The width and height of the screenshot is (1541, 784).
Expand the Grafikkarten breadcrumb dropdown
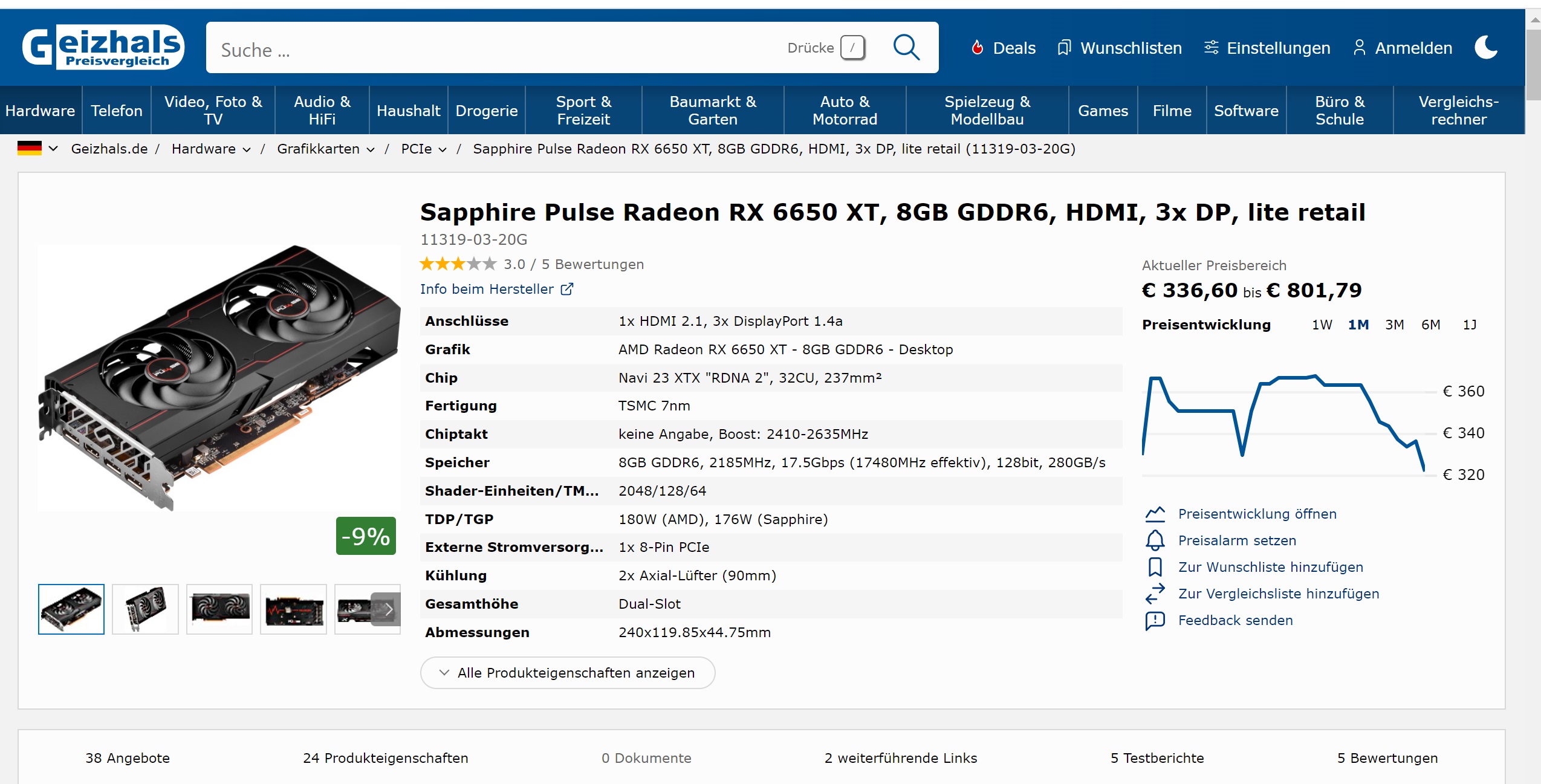tap(371, 150)
